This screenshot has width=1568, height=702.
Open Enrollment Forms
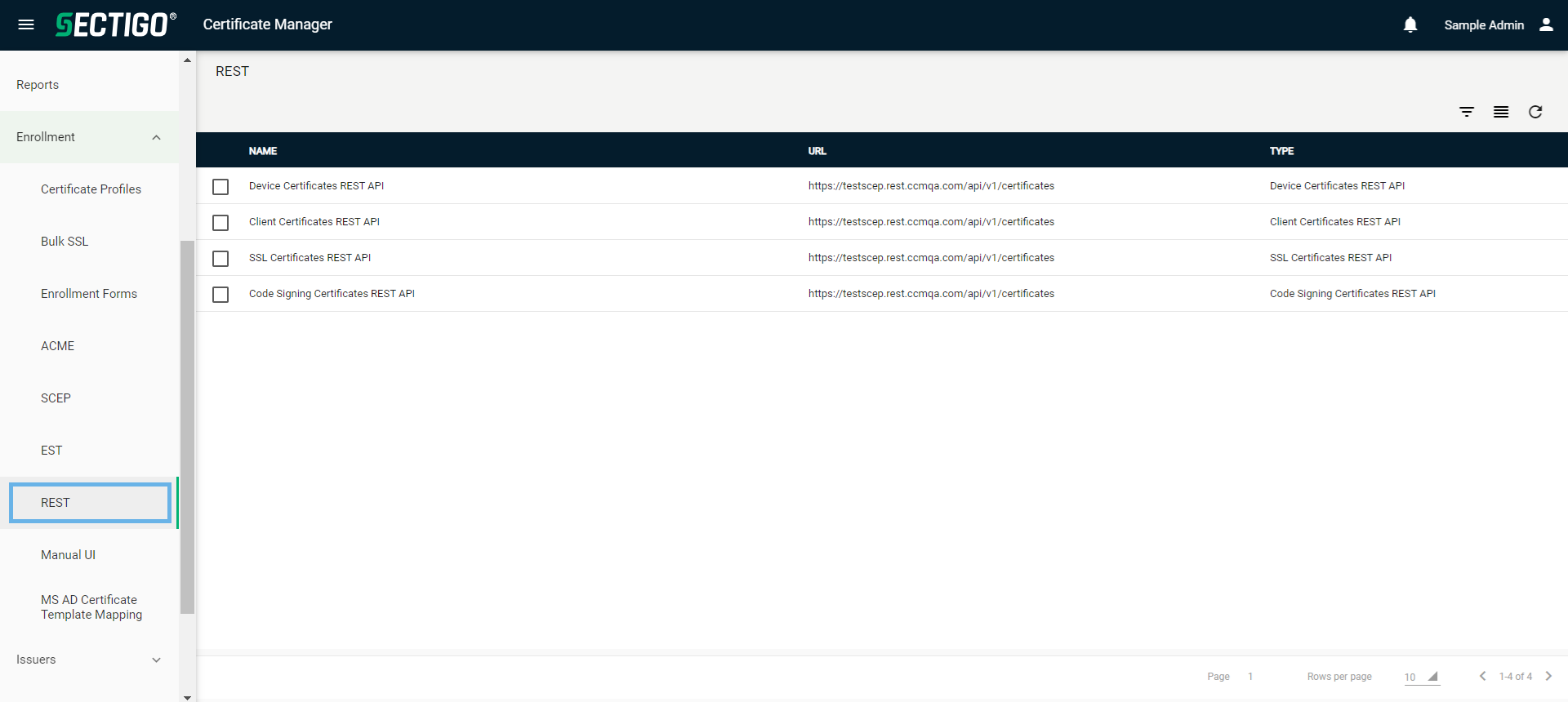(89, 294)
